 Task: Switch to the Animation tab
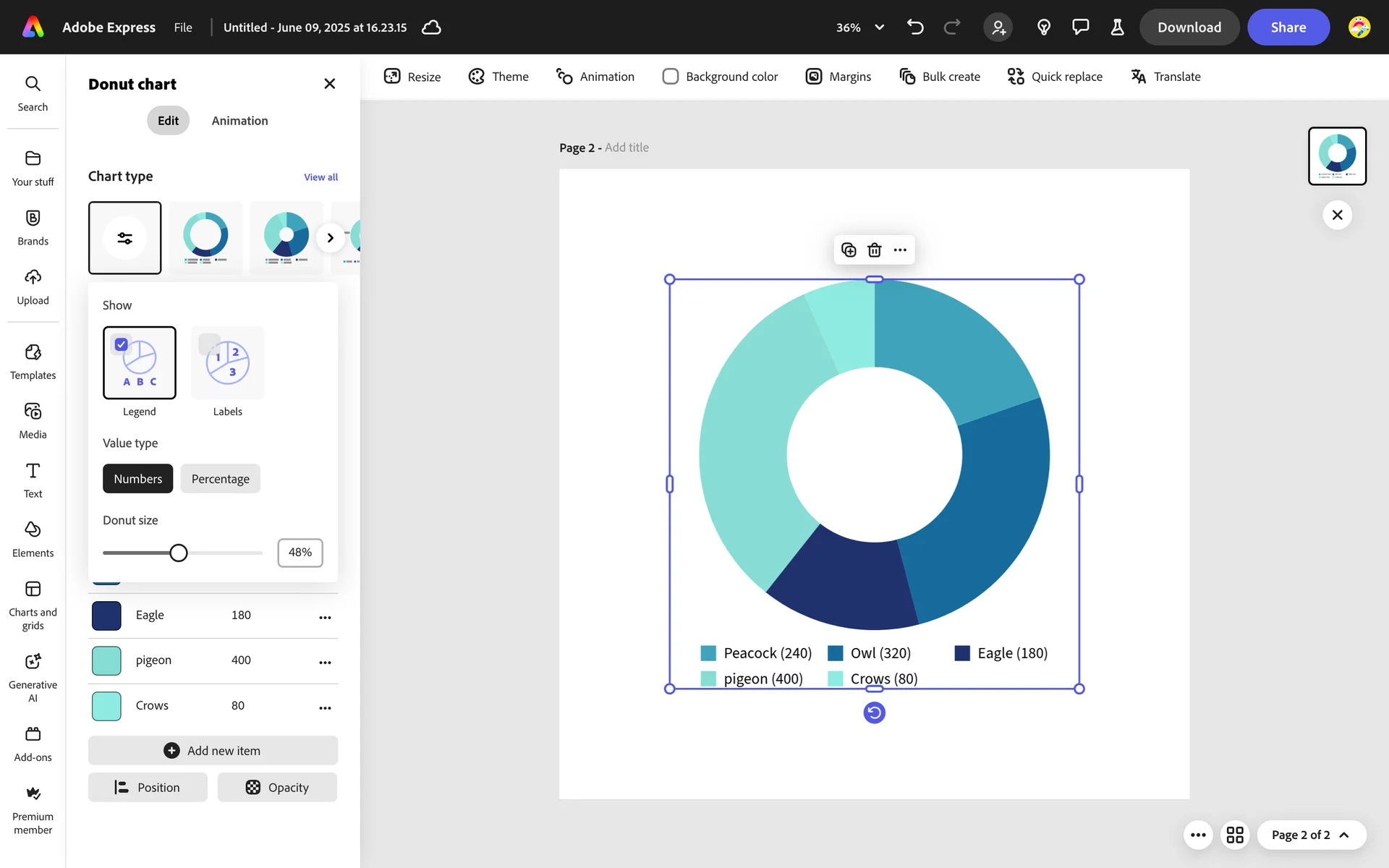pos(239,121)
